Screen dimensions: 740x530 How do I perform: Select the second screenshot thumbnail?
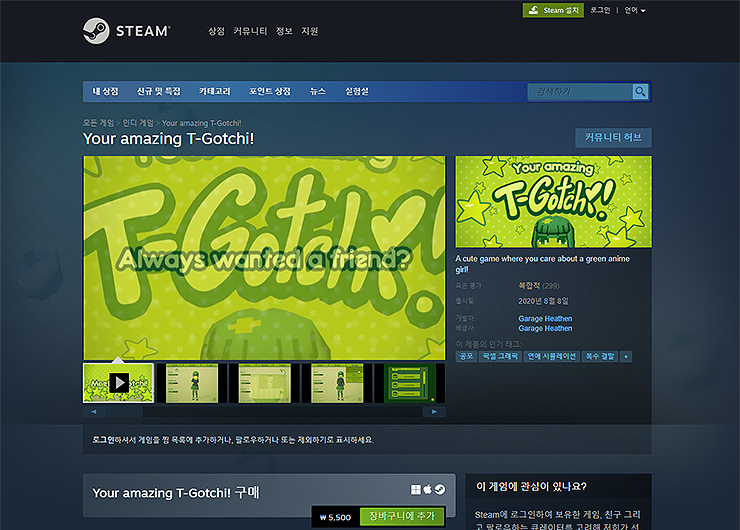click(x=192, y=383)
